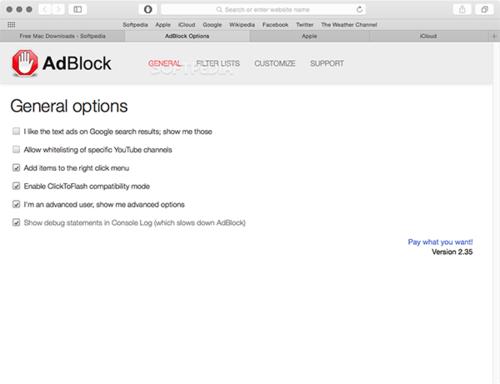Open the Top Sites grid icon
This screenshot has width=500, height=384.
tap(11, 25)
